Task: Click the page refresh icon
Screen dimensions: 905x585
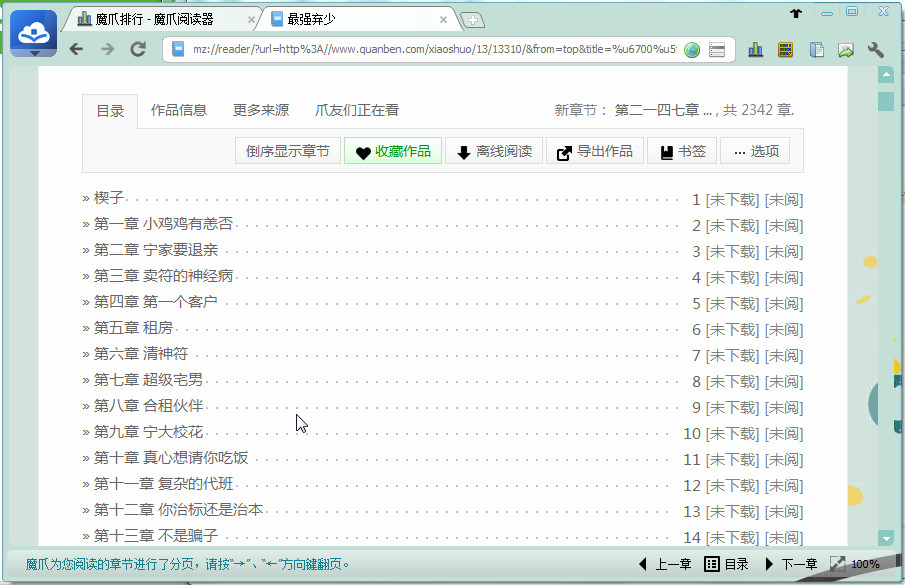Action: pyautogui.click(x=138, y=48)
